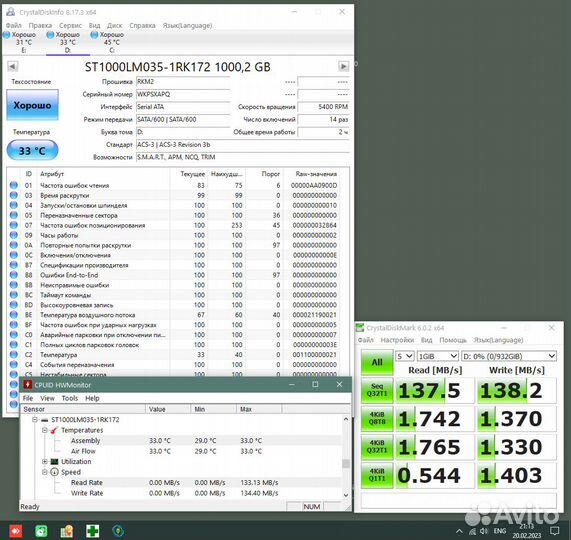Open the drive dropdown D: 0% (0/932GiB)
The image size is (571, 540).
pos(509,356)
